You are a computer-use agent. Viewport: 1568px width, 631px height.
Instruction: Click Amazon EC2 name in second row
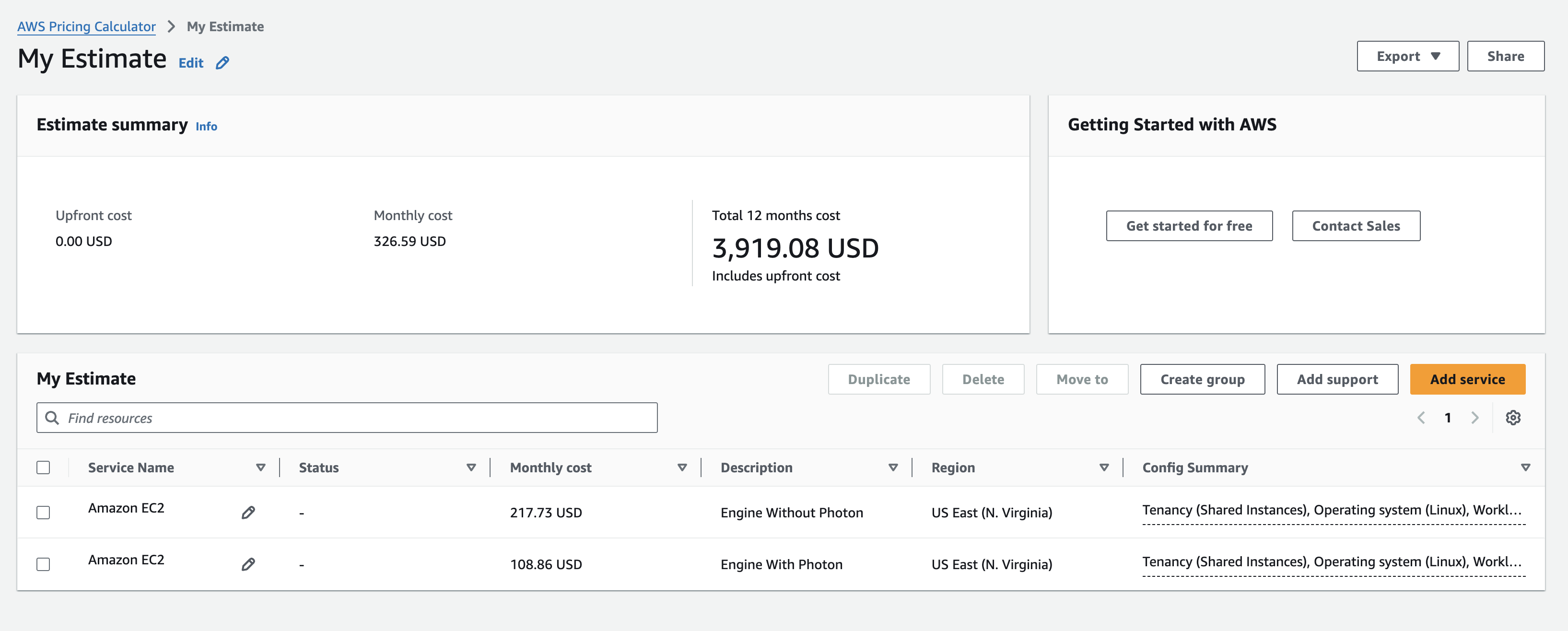point(126,560)
